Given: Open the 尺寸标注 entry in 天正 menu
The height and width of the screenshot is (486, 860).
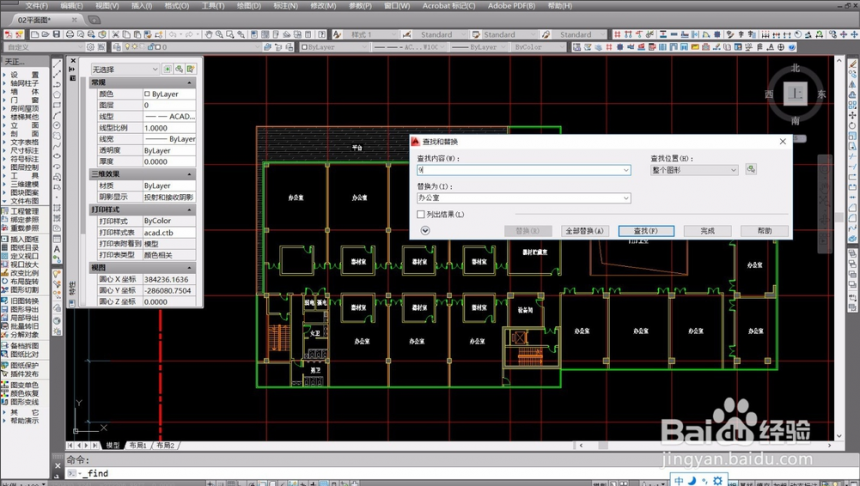Looking at the screenshot, I should click(x=25, y=150).
